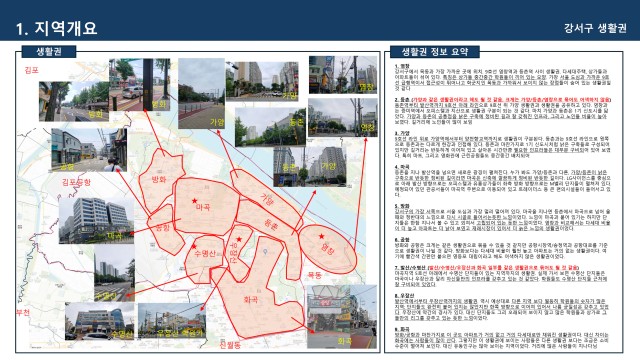Select the 마곡 region label on the map

click(x=203, y=207)
